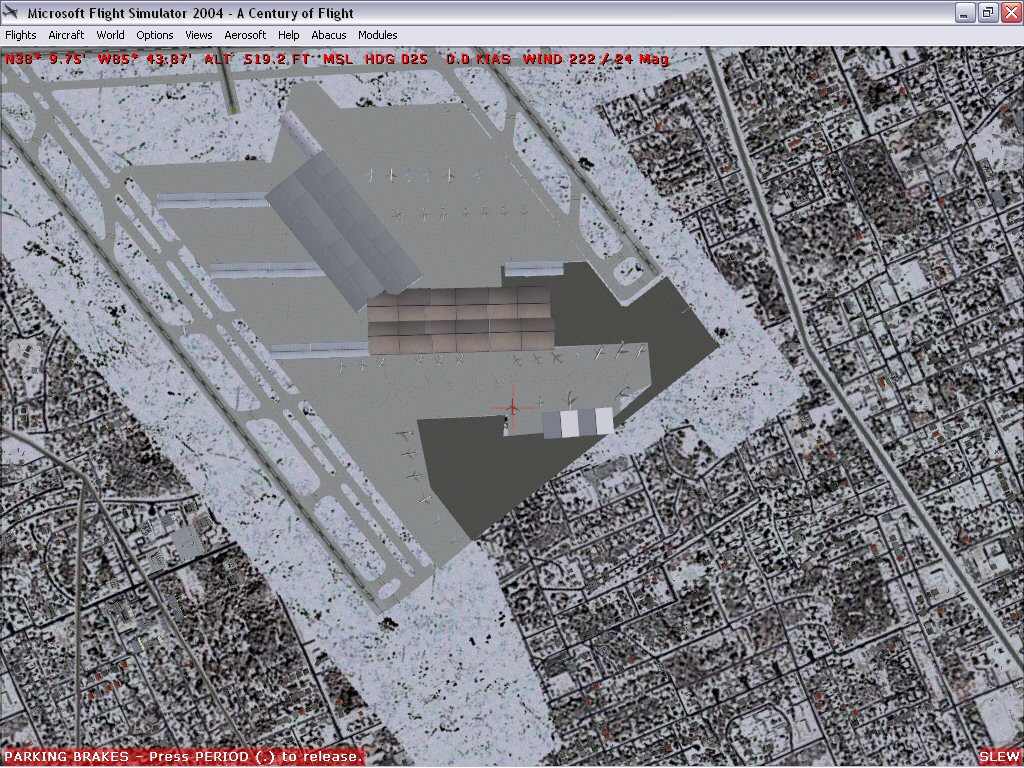Image resolution: width=1024 pixels, height=768 pixels.
Task: Click the ALT 519.2 FT MSL readout
Action: tap(279, 59)
